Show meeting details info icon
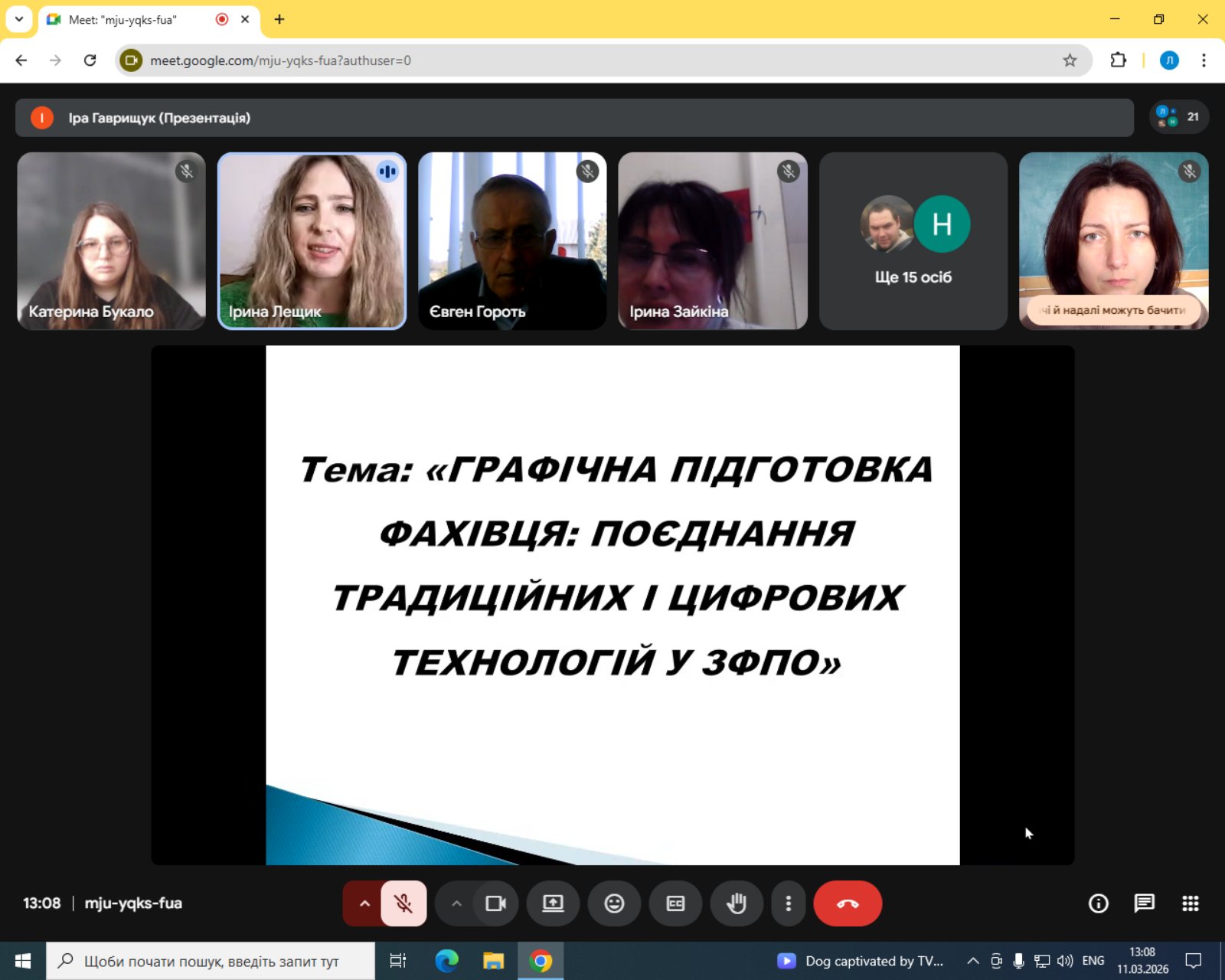1225x980 pixels. coord(1098,903)
